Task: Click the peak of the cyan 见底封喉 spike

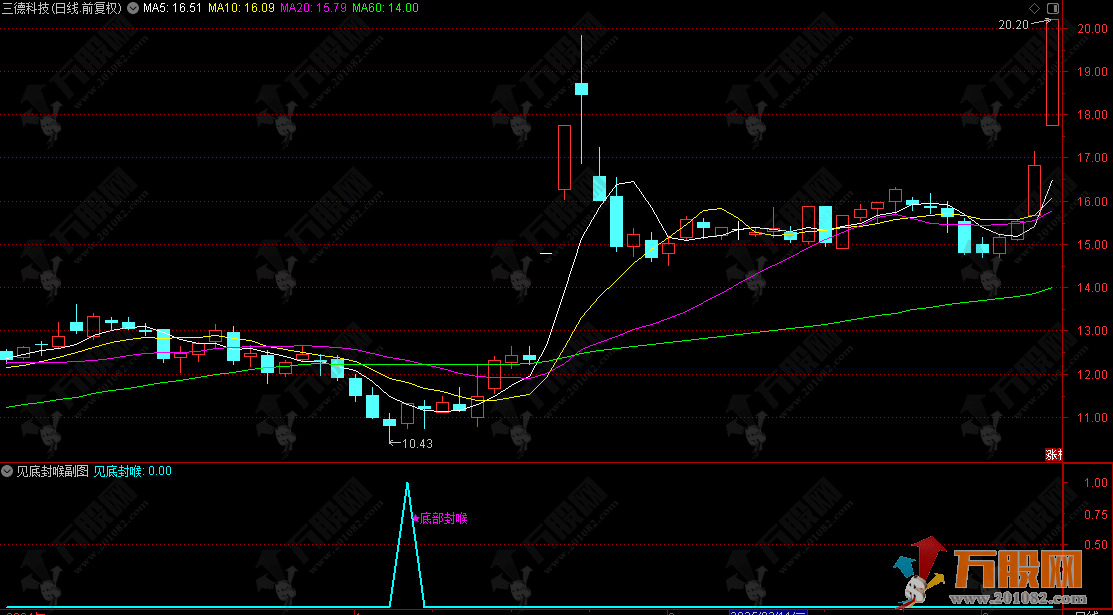Action: (x=407, y=484)
